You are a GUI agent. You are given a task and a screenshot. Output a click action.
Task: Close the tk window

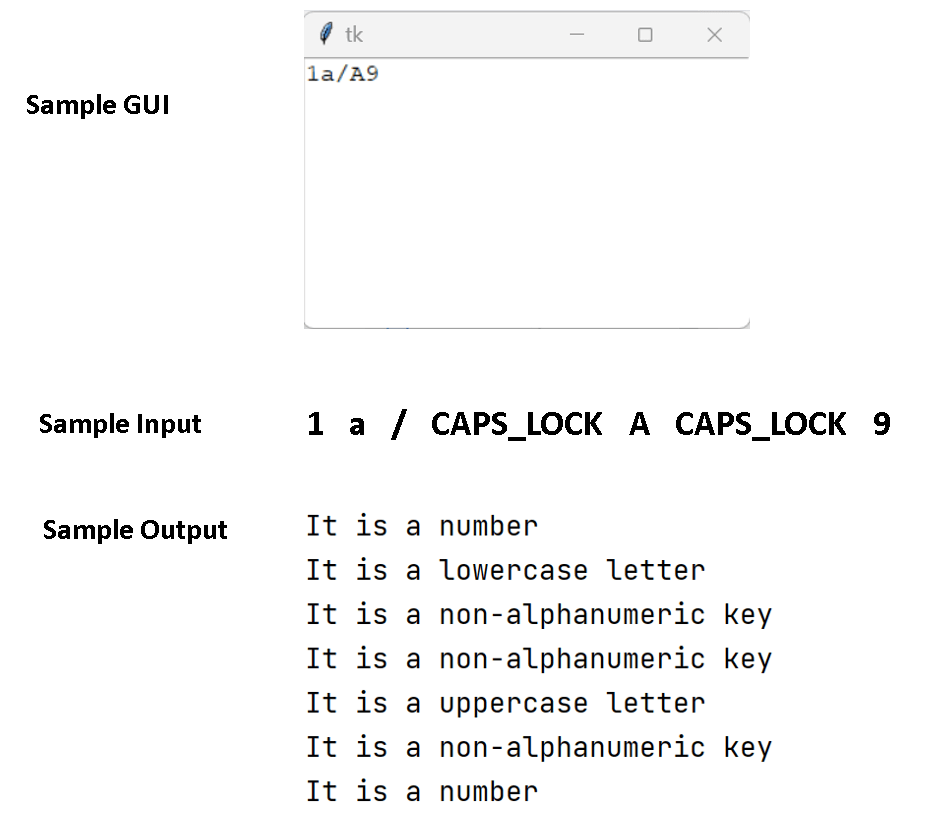point(714,33)
